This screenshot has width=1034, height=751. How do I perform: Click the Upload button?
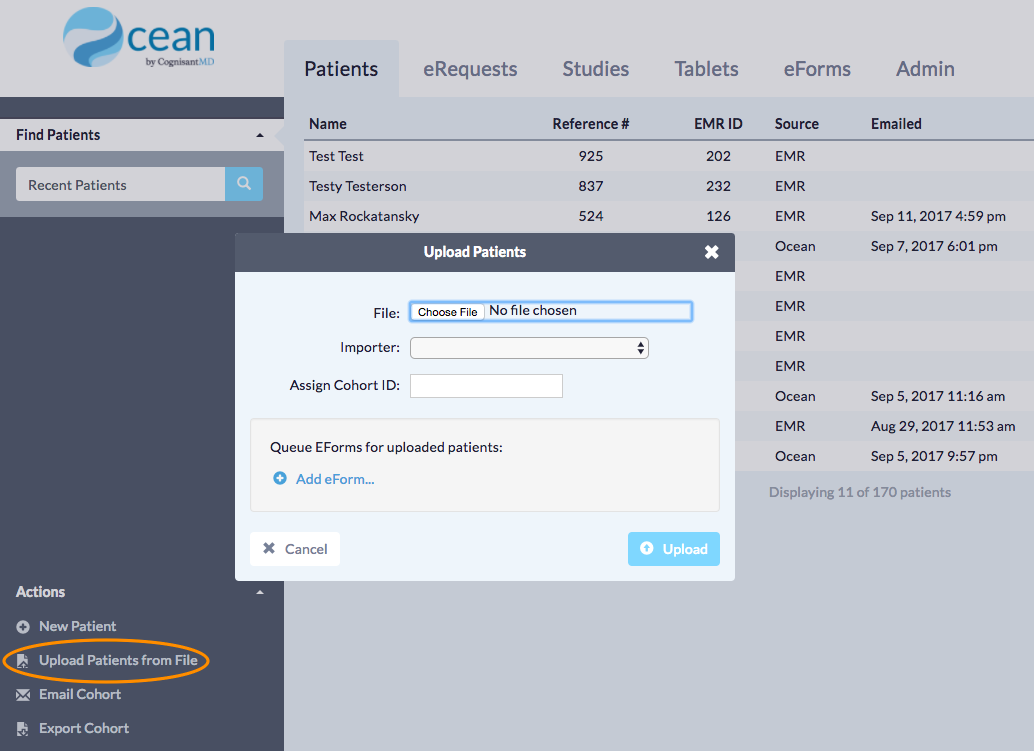coord(673,549)
